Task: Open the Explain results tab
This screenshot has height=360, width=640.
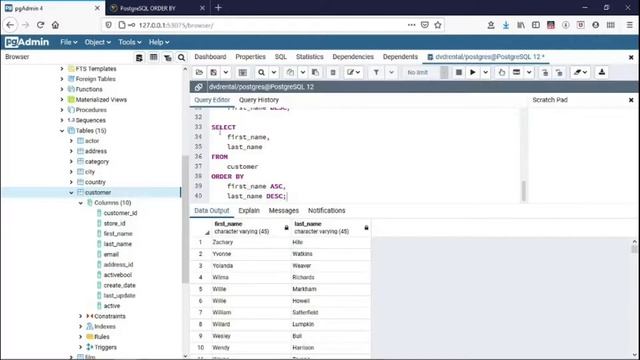Action: 249,211
